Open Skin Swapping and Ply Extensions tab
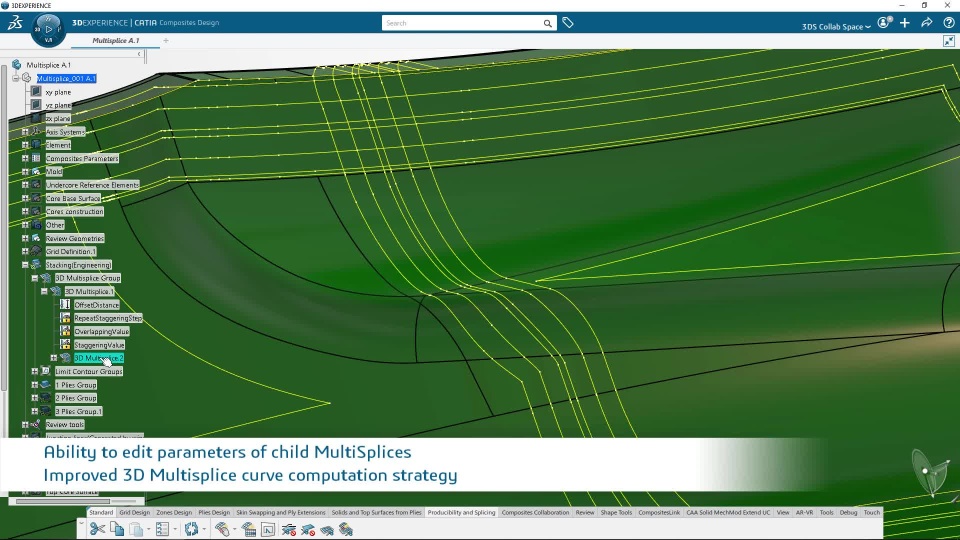The height and width of the screenshot is (540, 960). [281, 512]
